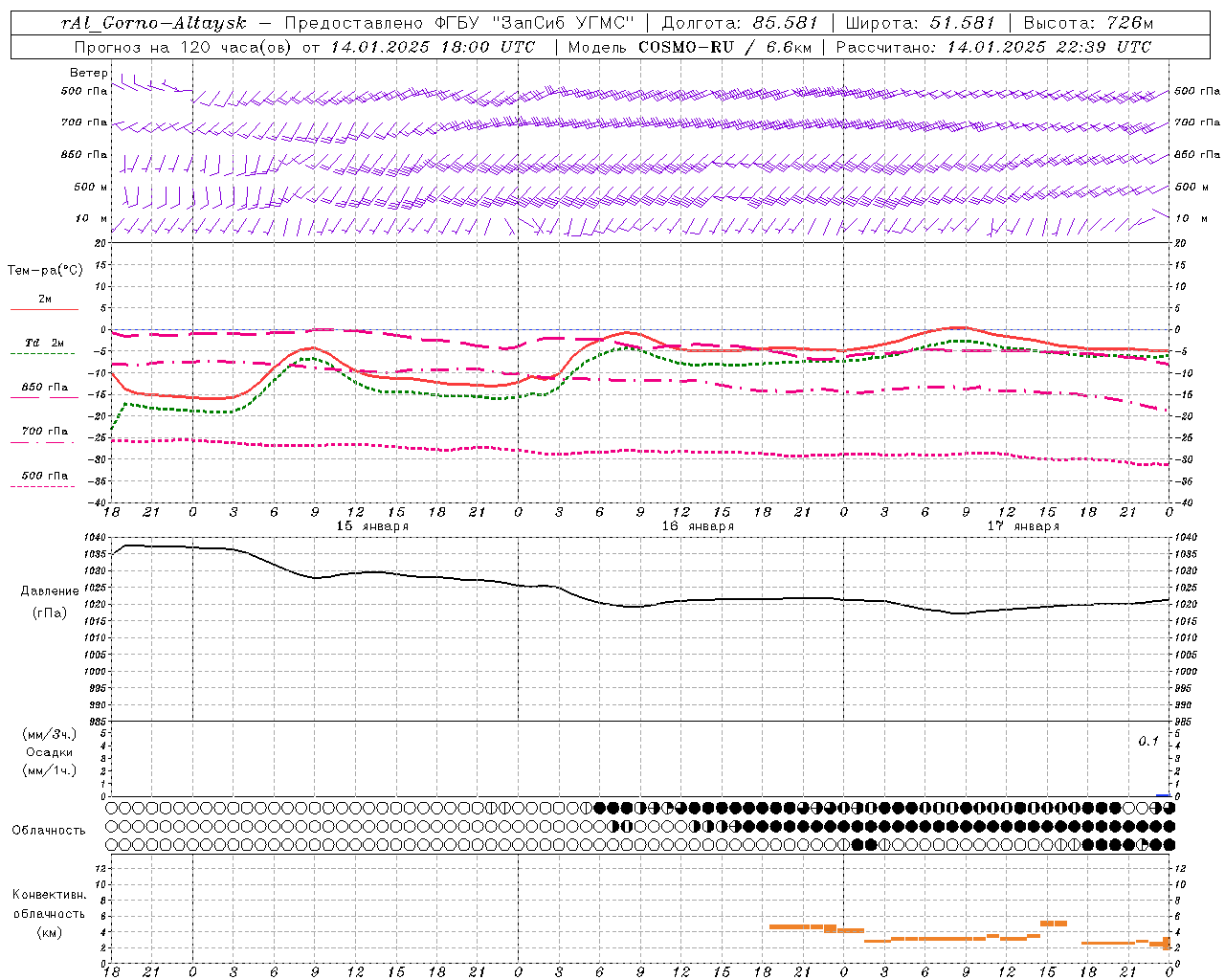
Task: Click the Облачность cloud cover label
Action: (49, 830)
